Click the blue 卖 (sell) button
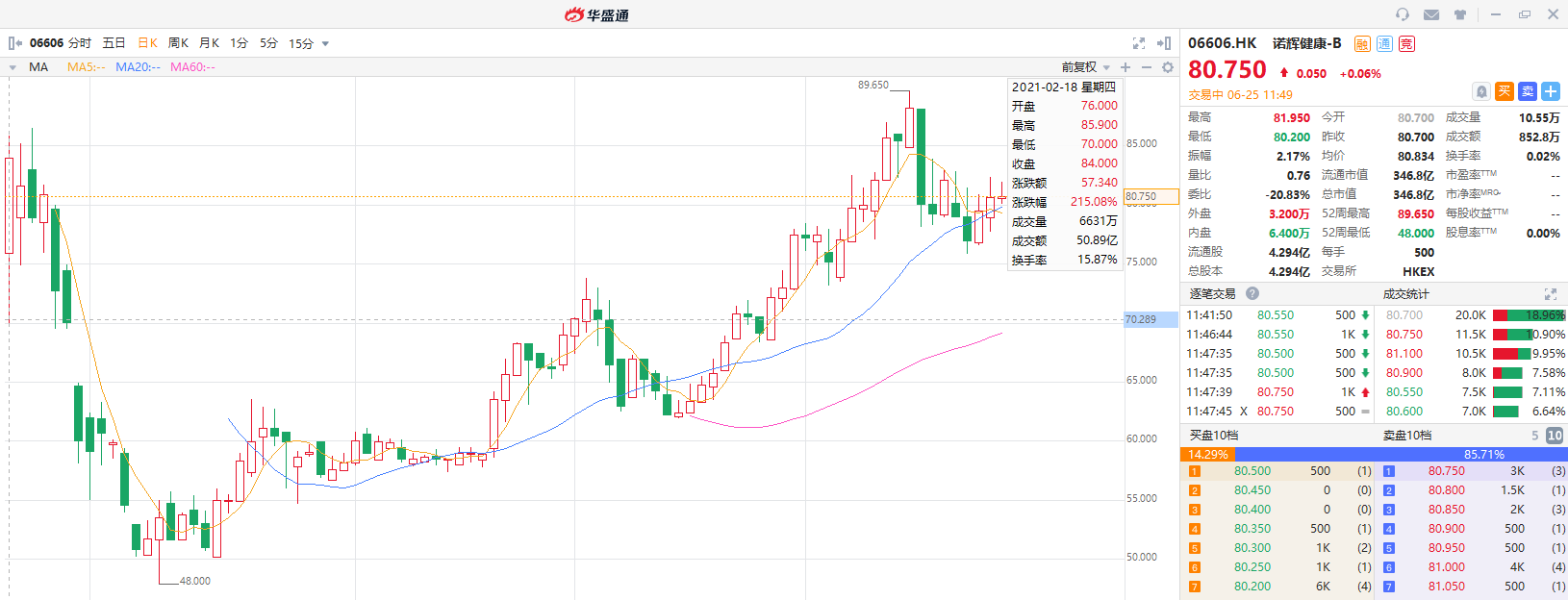 click(x=1528, y=91)
